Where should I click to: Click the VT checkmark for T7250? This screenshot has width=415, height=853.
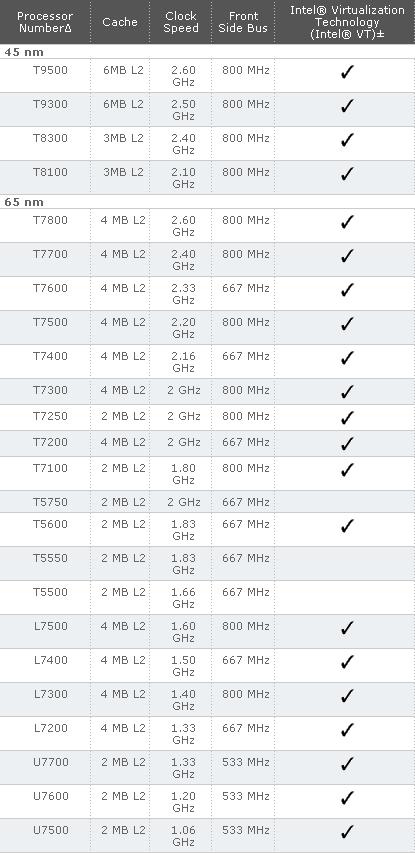[347, 418]
